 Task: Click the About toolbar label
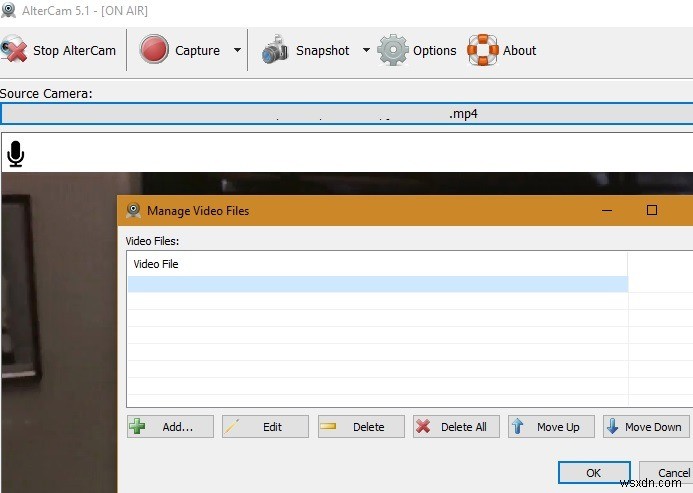coord(519,51)
